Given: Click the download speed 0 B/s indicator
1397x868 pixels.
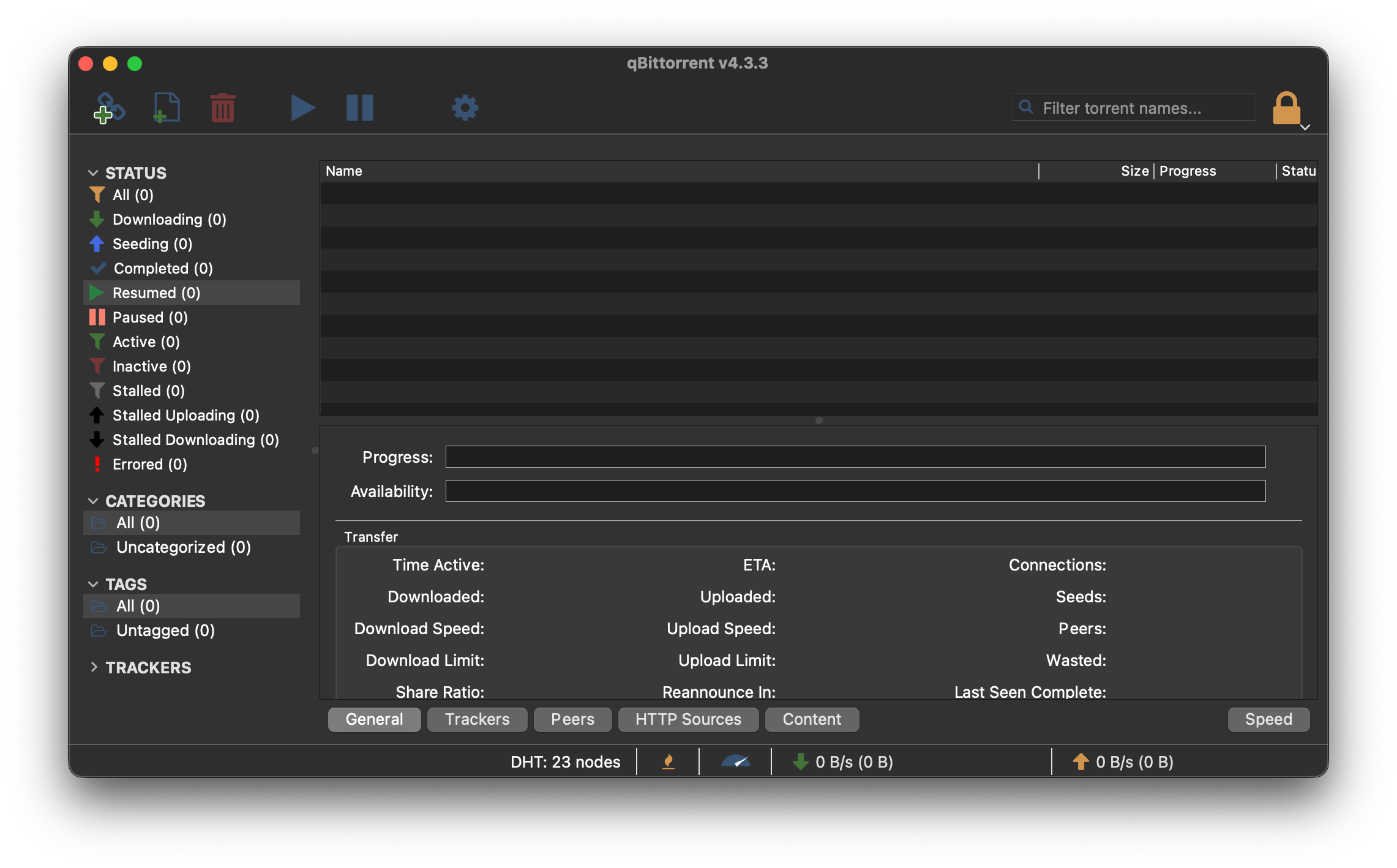Looking at the screenshot, I should coord(843,762).
